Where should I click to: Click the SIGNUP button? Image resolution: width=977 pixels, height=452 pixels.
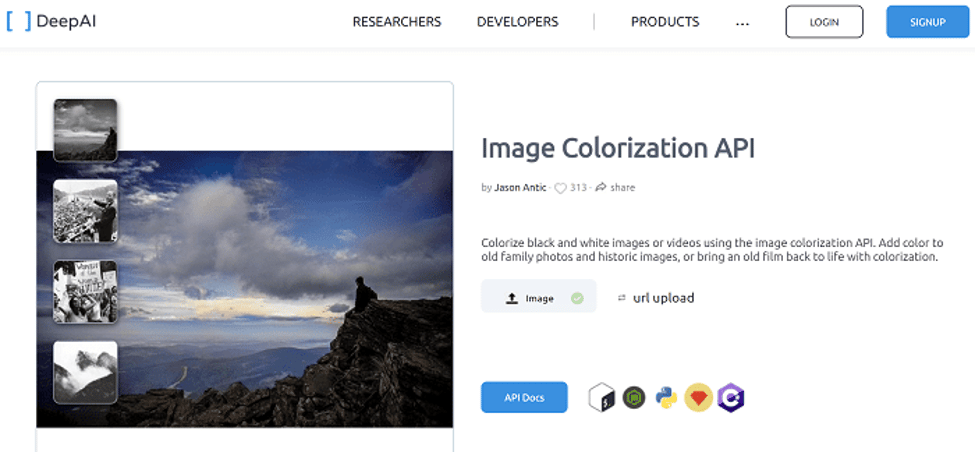coord(928,22)
